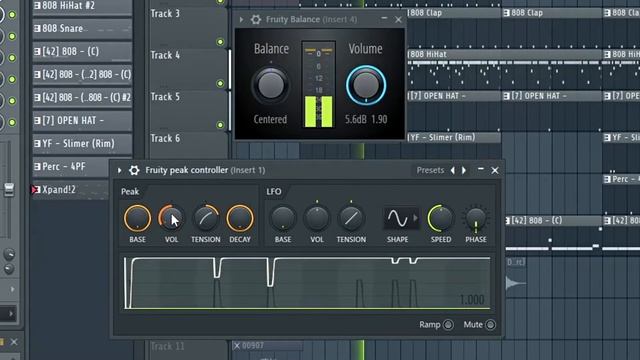Click the LFO PHASE knob

(x=476, y=219)
